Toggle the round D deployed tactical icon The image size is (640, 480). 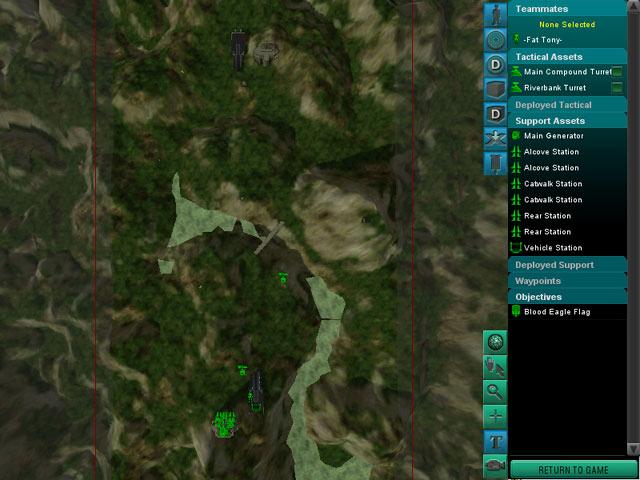(495, 64)
